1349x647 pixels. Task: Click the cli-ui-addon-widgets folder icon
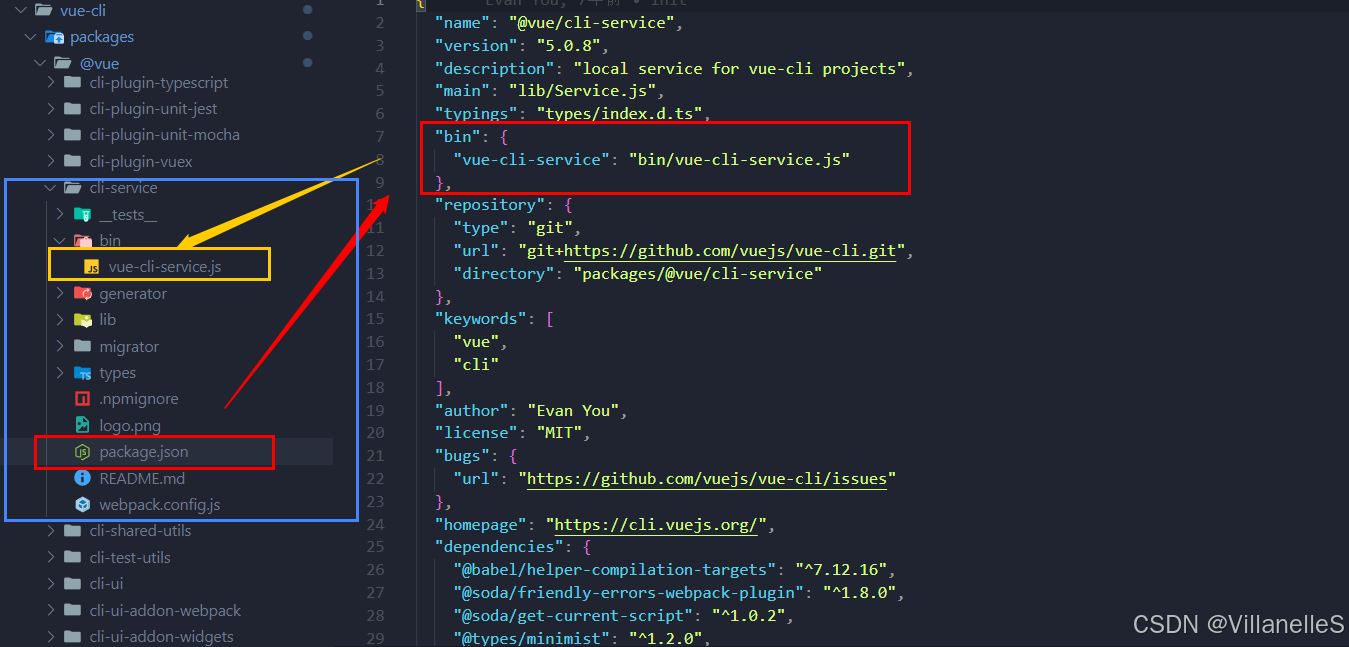(72, 637)
